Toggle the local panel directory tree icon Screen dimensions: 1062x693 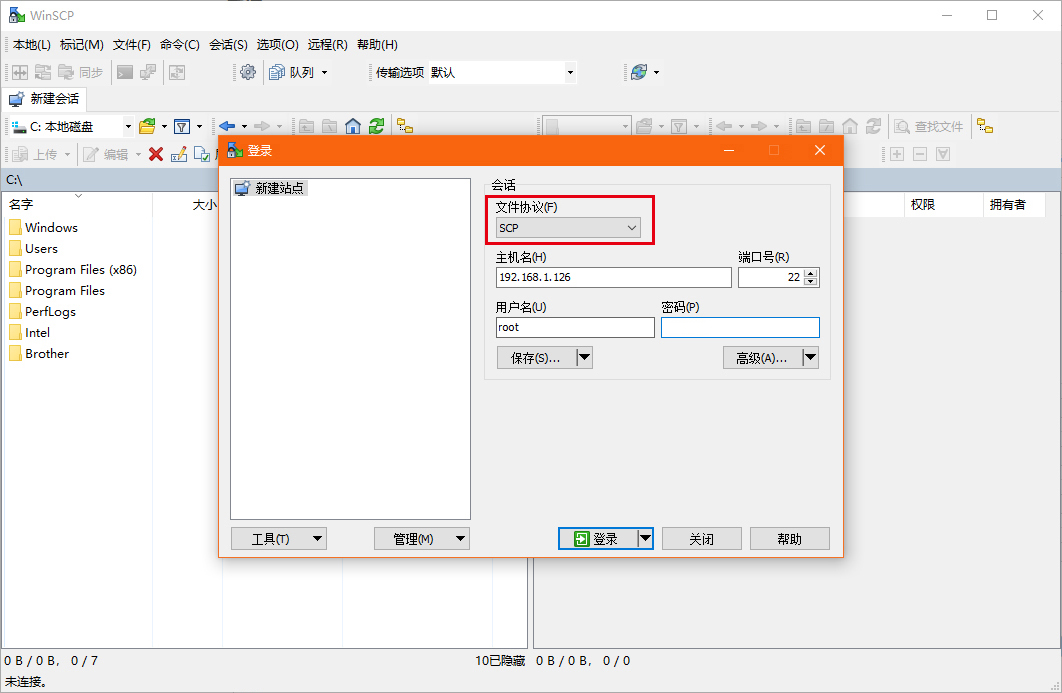point(405,127)
